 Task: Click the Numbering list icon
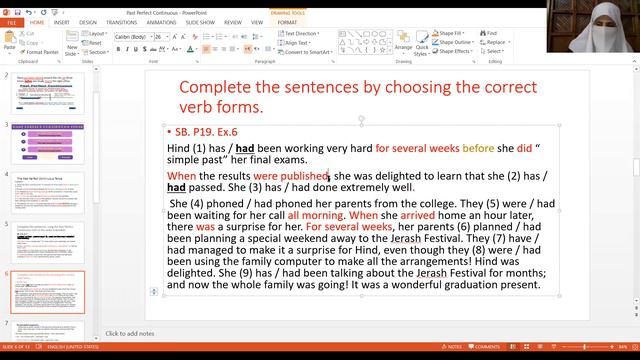coord(220,37)
